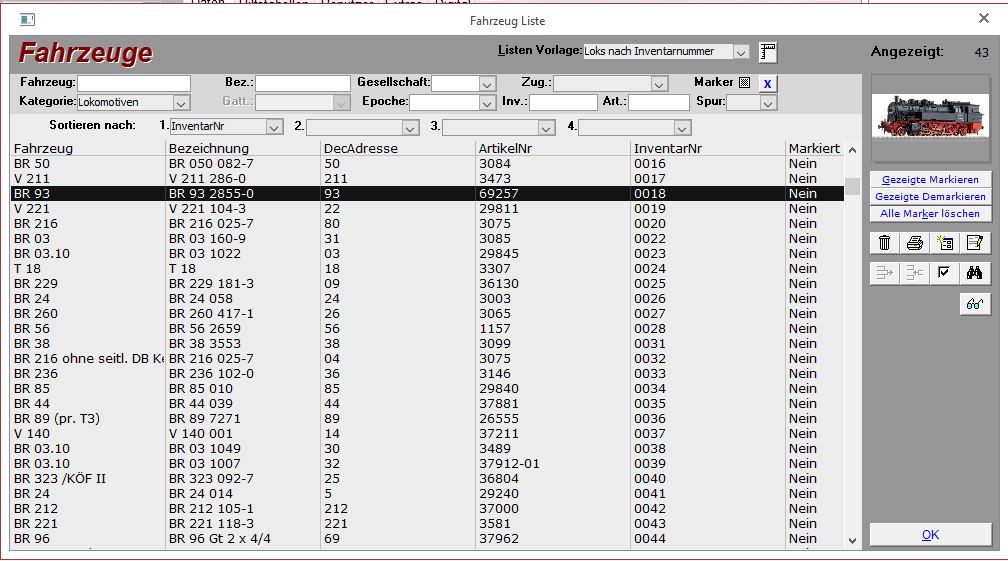Click the InventarNr column header
Screen dimensions: 1008x561
point(708,148)
